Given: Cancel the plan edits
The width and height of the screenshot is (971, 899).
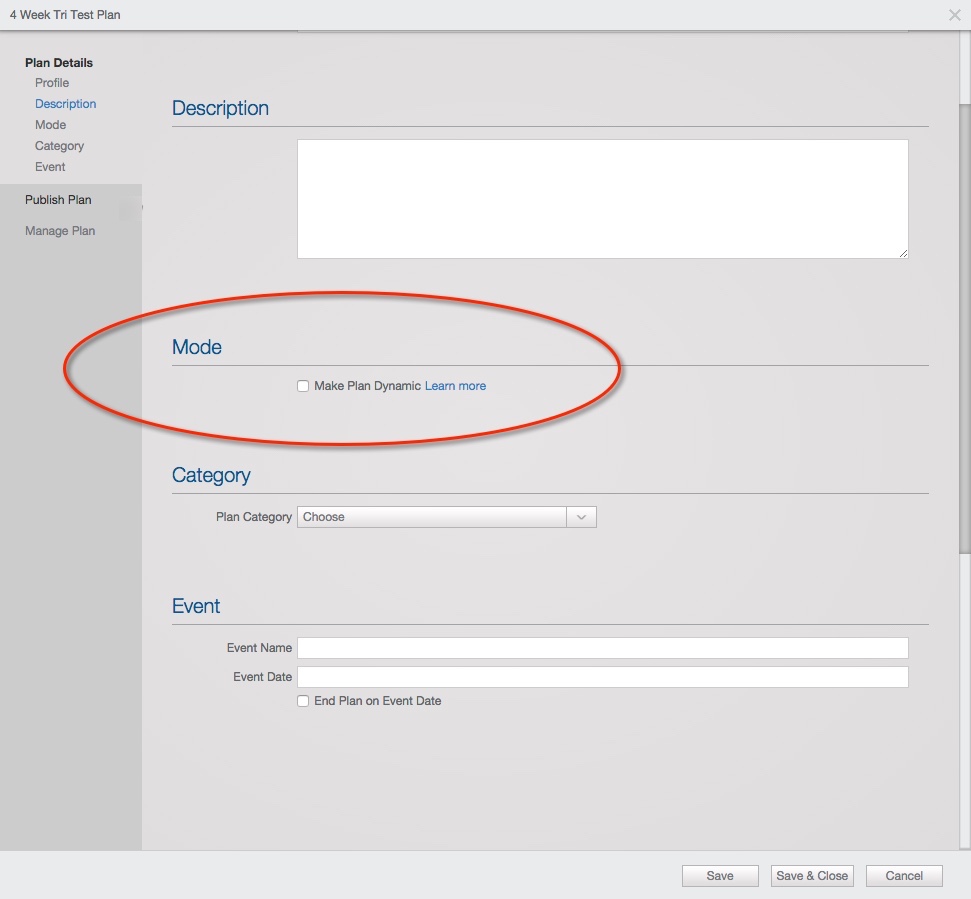Looking at the screenshot, I should 904,875.
